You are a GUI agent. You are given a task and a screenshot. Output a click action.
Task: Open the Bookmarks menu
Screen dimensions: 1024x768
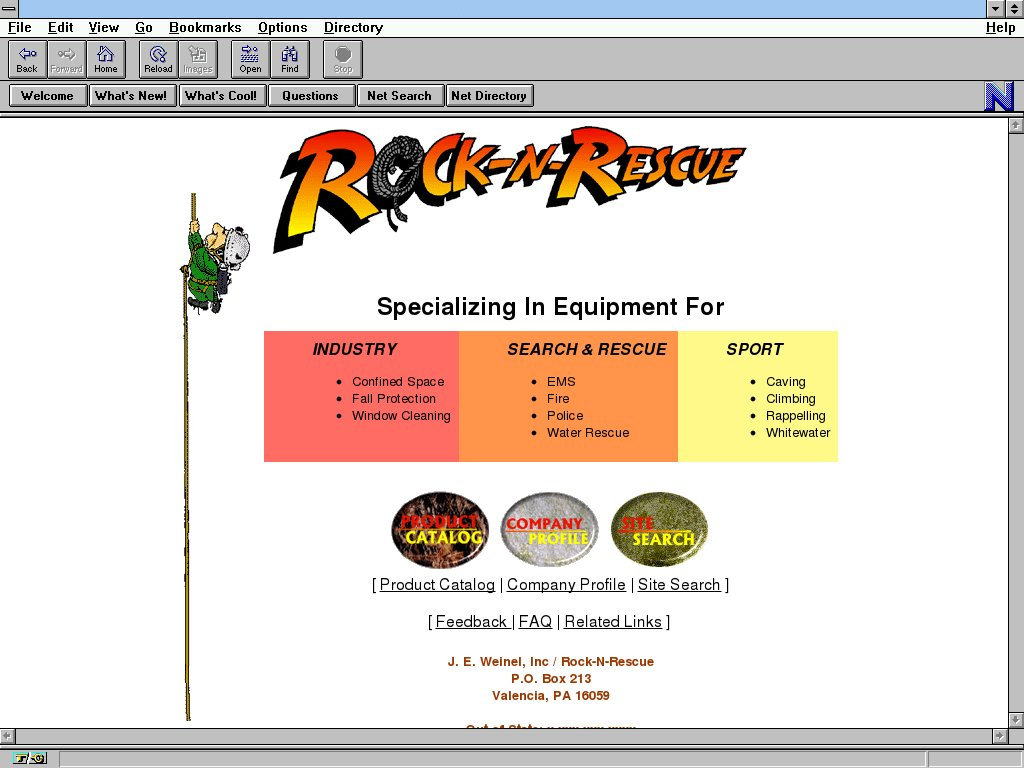point(205,28)
